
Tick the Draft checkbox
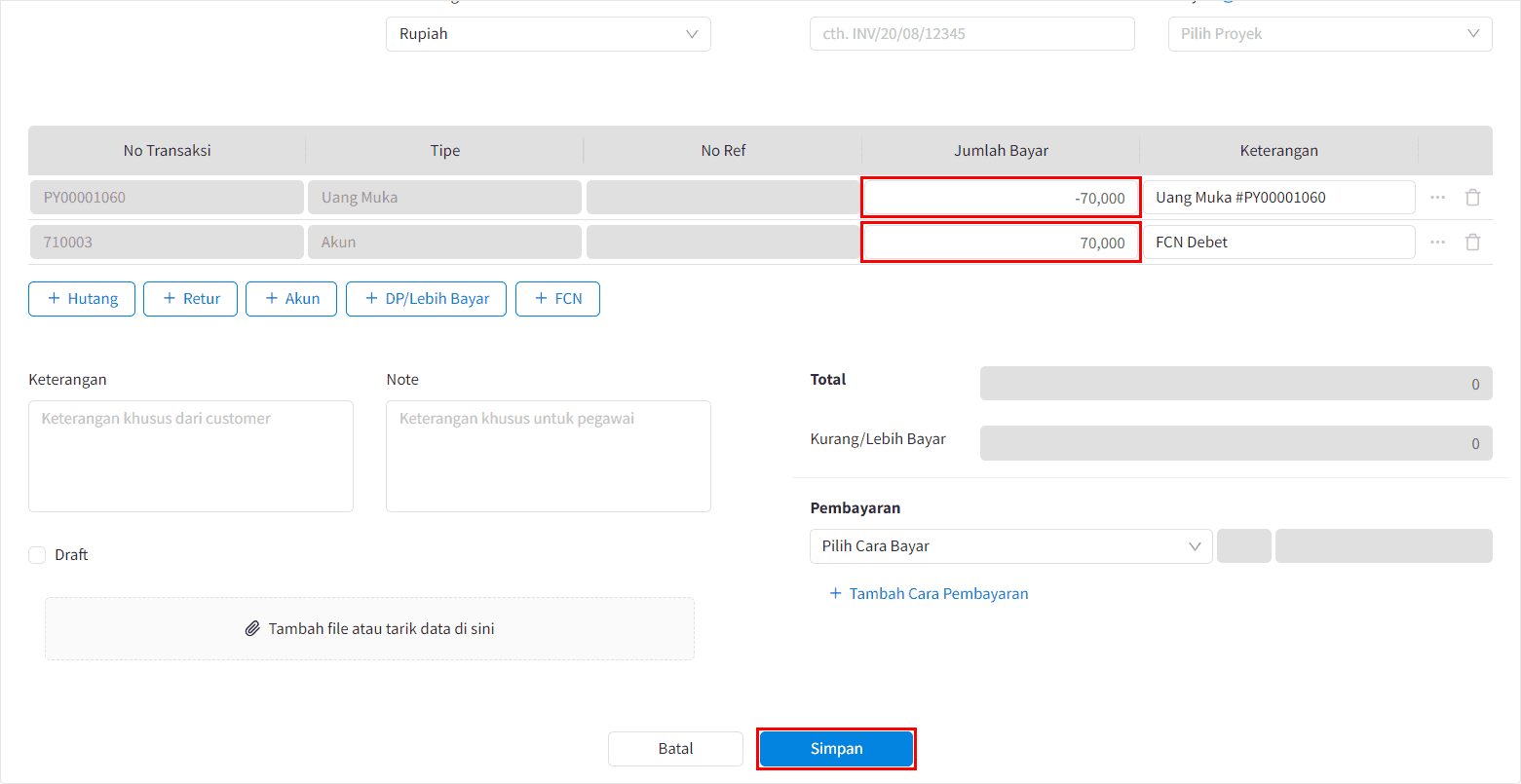(37, 555)
